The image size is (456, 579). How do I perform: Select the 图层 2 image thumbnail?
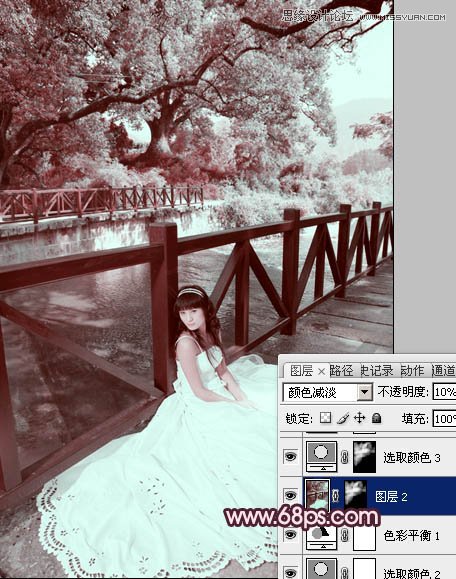click(317, 495)
